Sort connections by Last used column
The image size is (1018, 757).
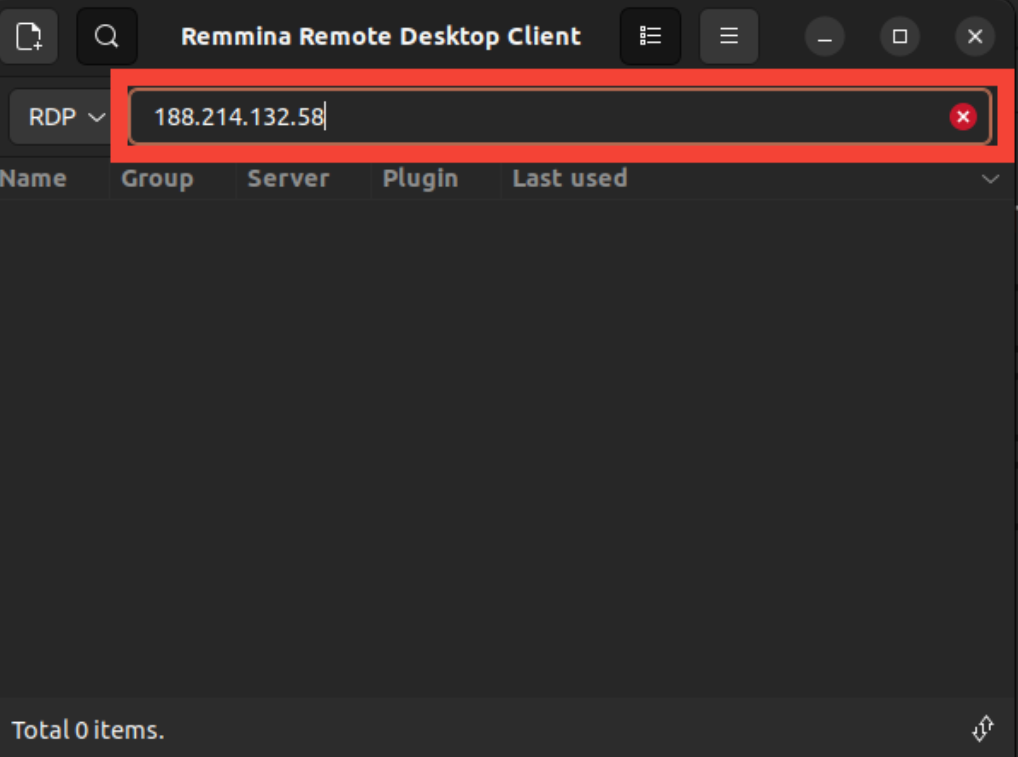pyautogui.click(x=570, y=179)
